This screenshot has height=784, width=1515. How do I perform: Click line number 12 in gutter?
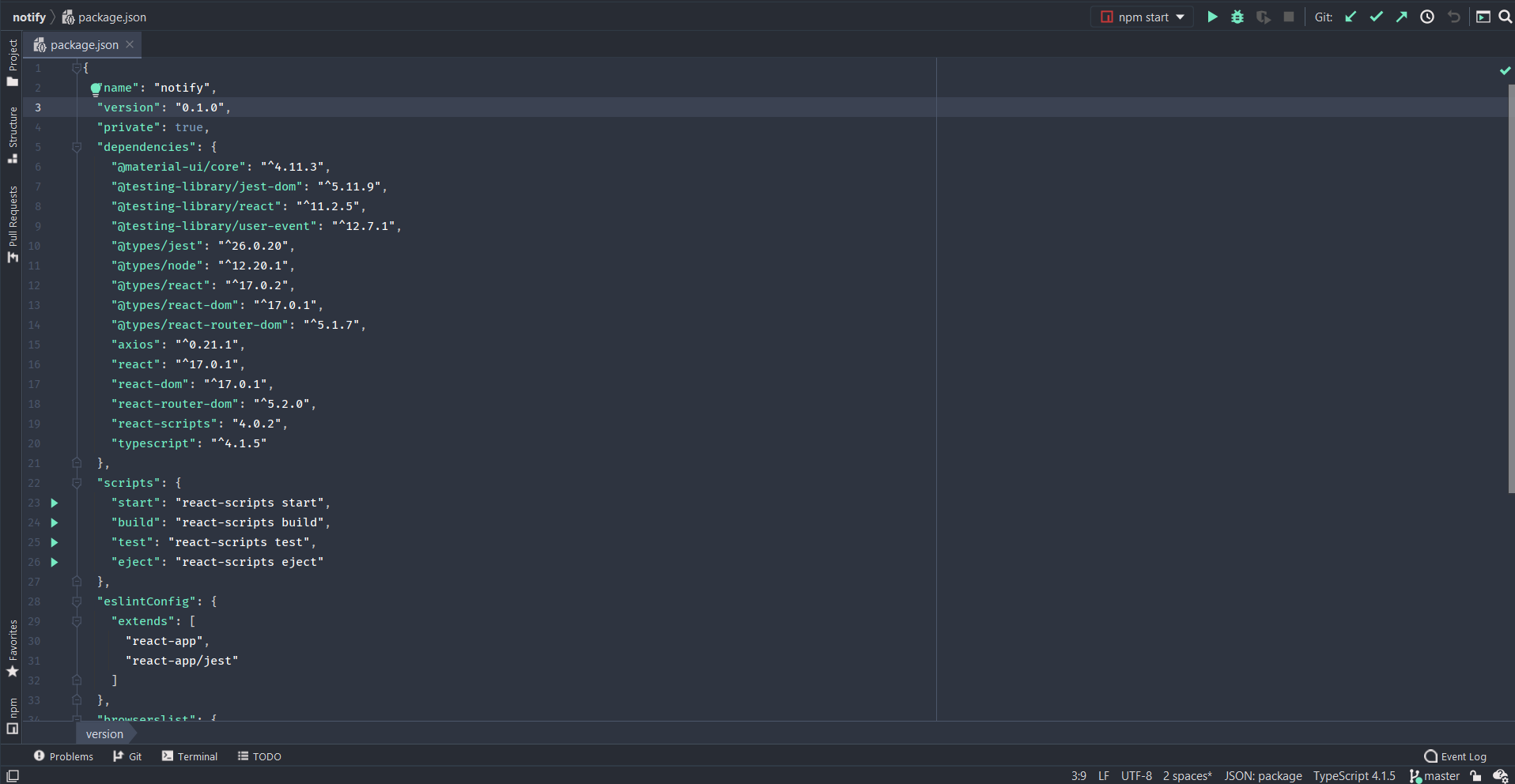click(34, 285)
